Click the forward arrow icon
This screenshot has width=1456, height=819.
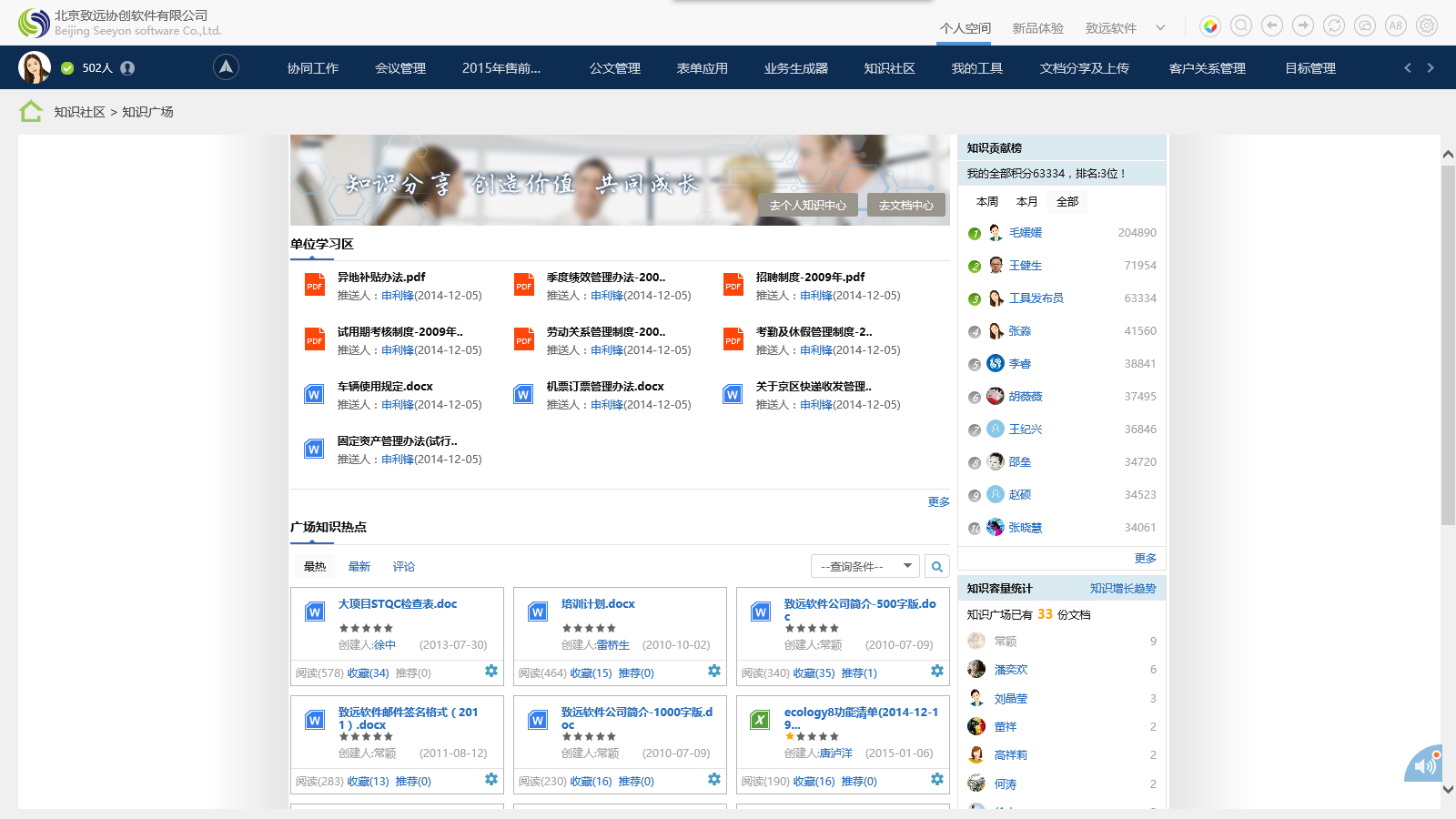tap(1303, 26)
